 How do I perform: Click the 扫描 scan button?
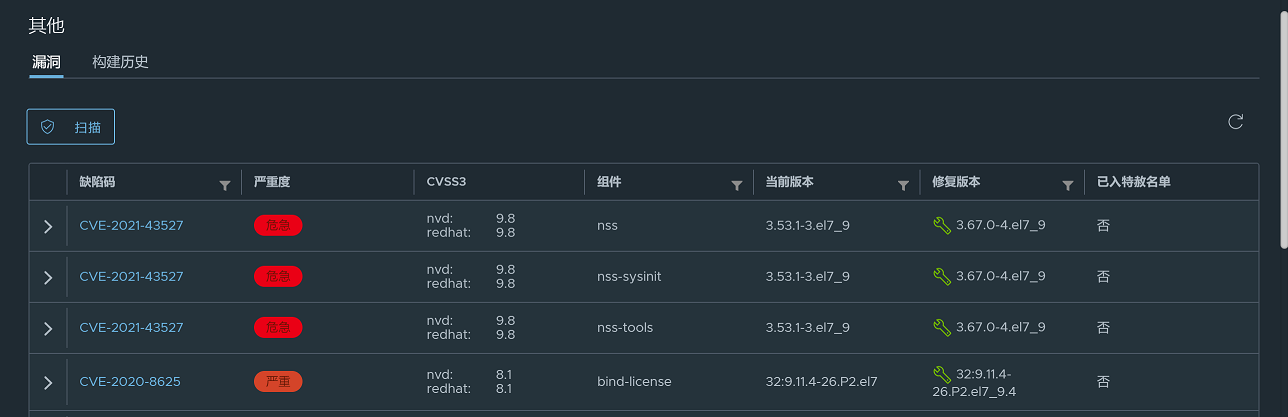click(71, 127)
